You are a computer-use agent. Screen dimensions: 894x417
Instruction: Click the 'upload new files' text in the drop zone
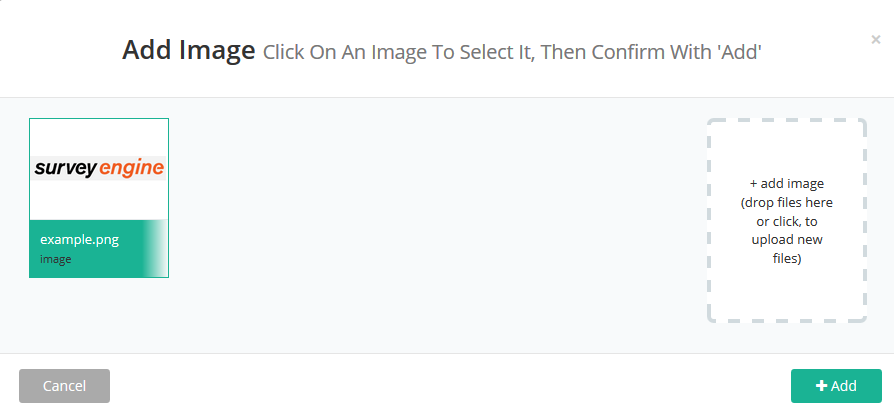786,249
